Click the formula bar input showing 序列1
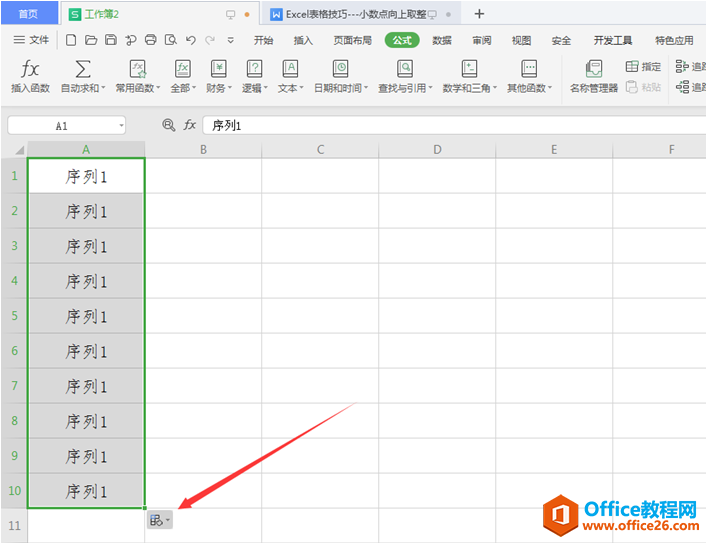Image resolution: width=706 pixels, height=543 pixels. [x=454, y=126]
